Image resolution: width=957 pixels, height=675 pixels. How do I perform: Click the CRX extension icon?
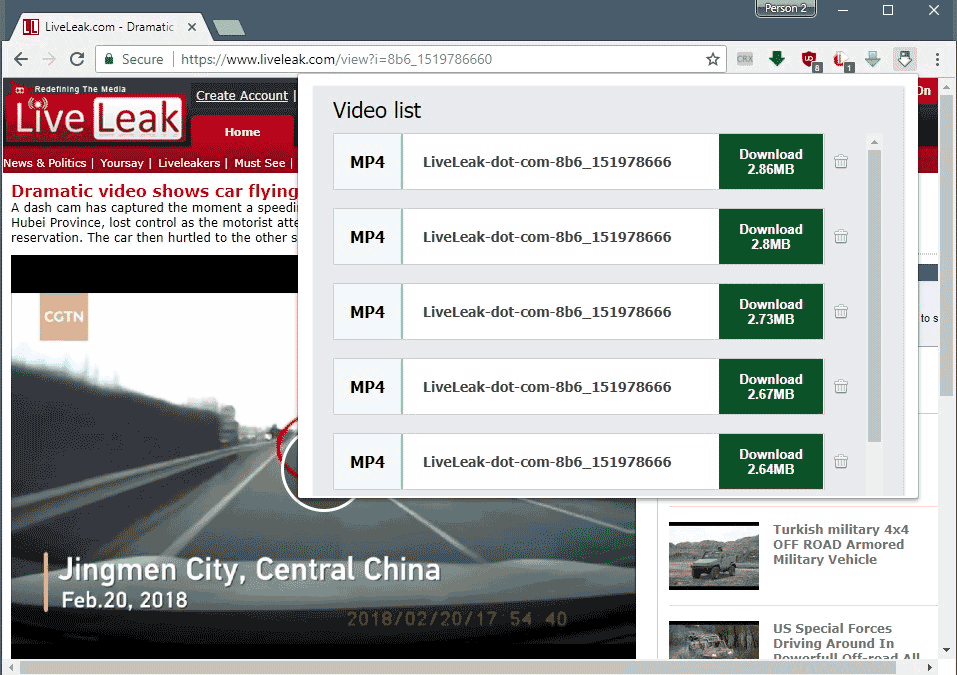pos(744,59)
